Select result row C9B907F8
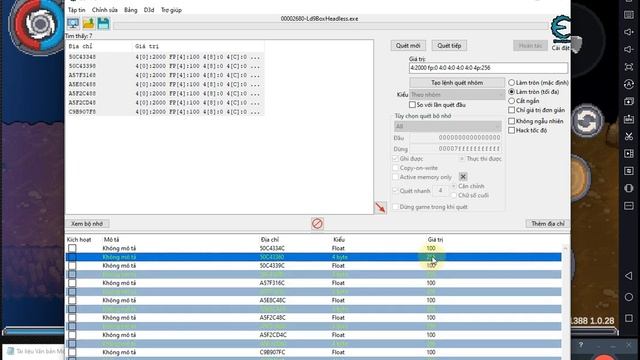 tap(165, 112)
